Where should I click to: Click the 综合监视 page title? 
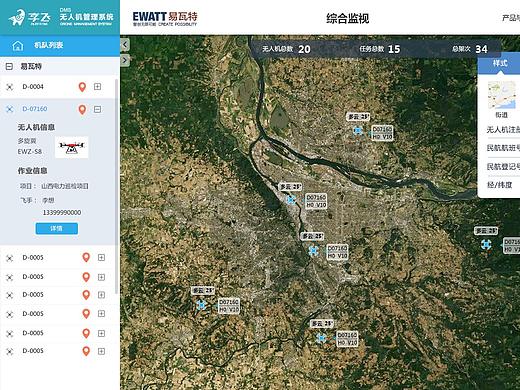point(347,18)
